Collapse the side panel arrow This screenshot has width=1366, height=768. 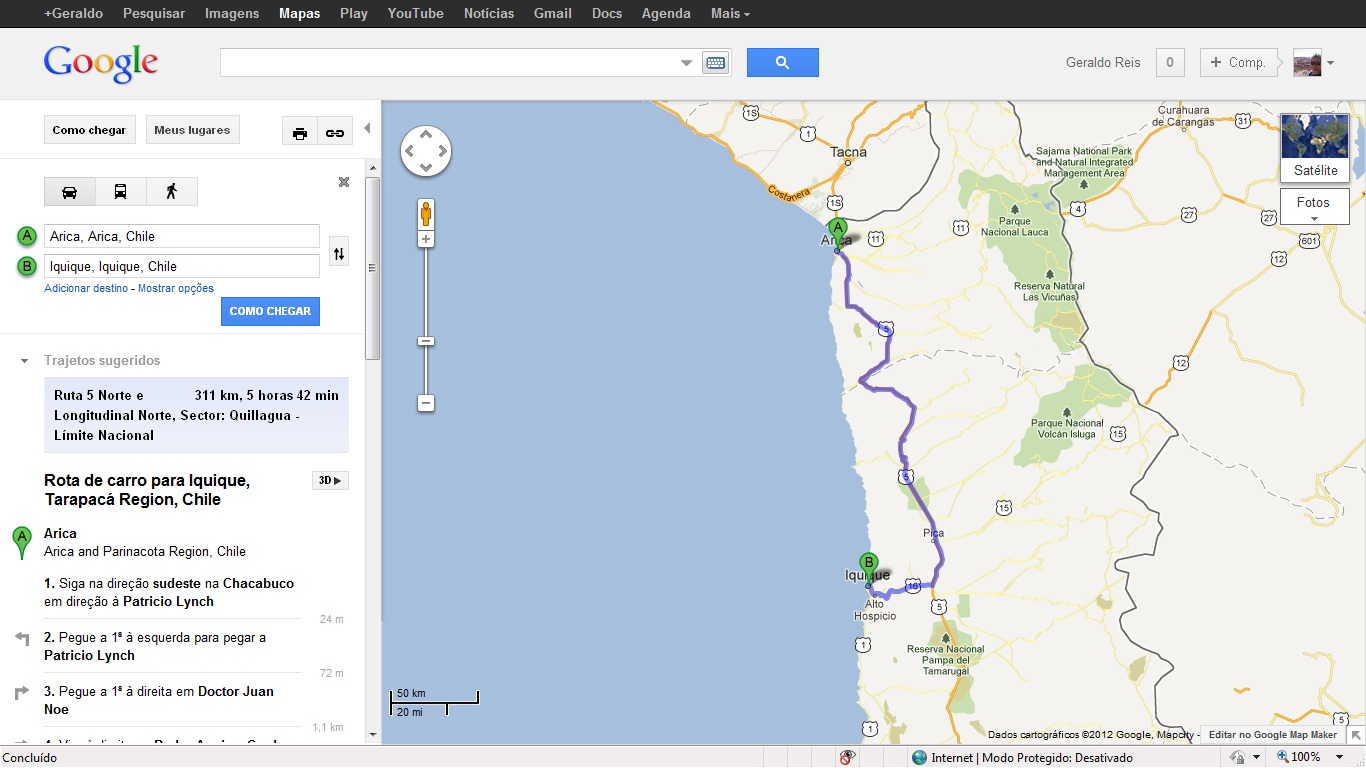click(367, 128)
